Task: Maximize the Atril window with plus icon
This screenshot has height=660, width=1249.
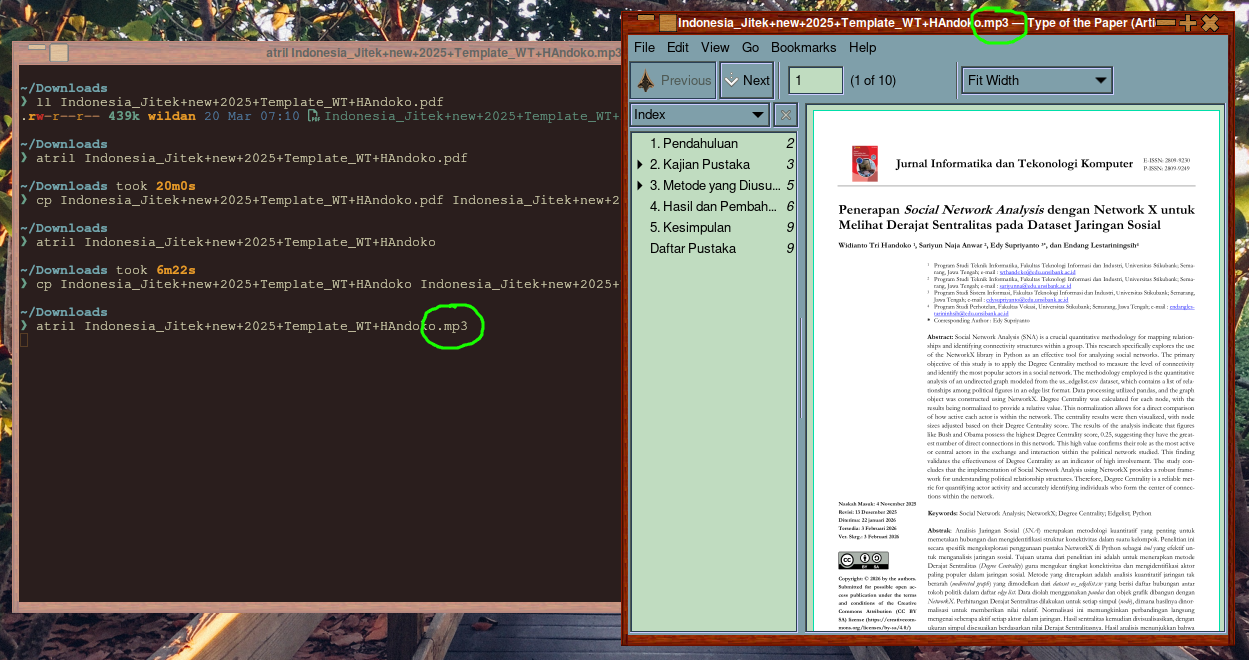Action: coord(1187,23)
